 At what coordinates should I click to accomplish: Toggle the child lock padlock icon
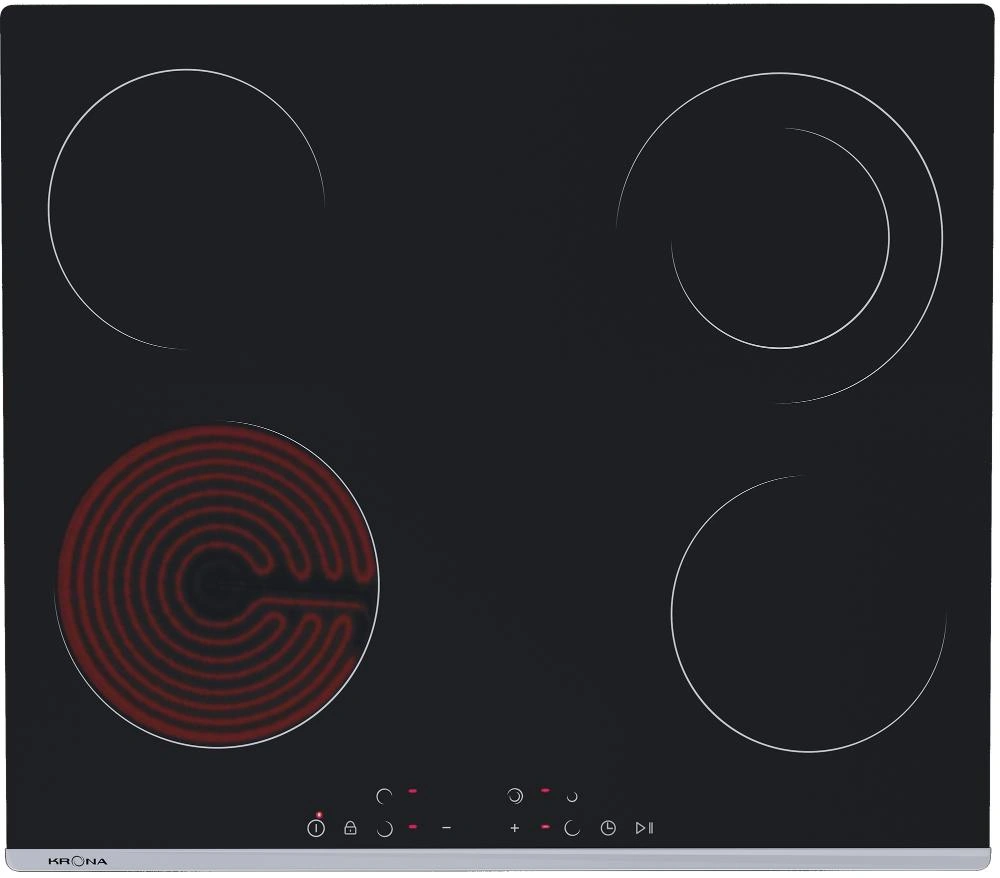tap(350, 828)
